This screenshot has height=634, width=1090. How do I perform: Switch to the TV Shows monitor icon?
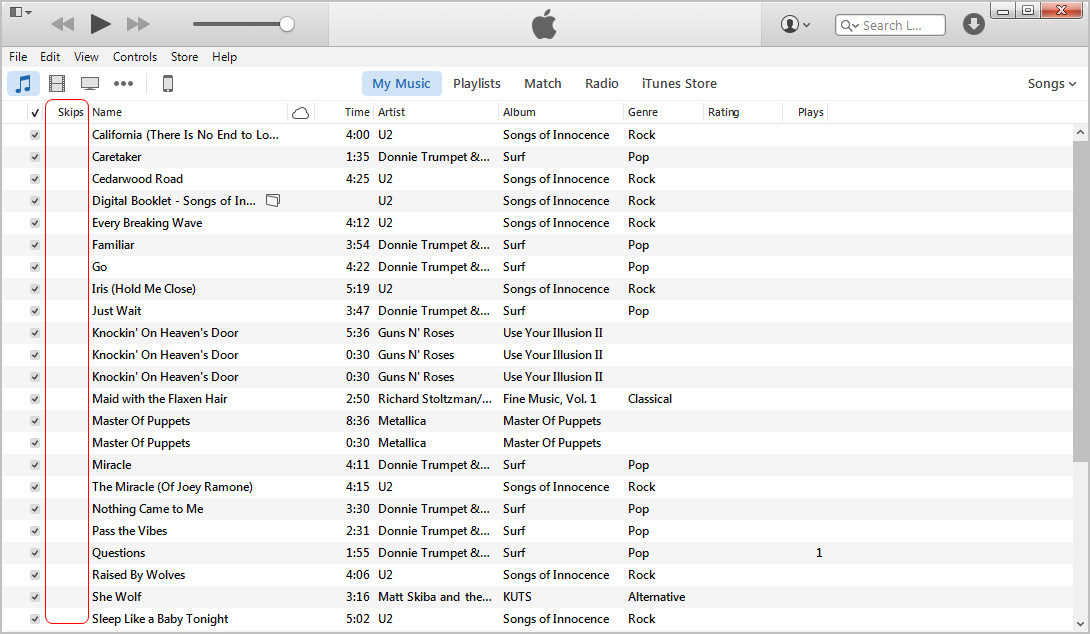(x=90, y=83)
